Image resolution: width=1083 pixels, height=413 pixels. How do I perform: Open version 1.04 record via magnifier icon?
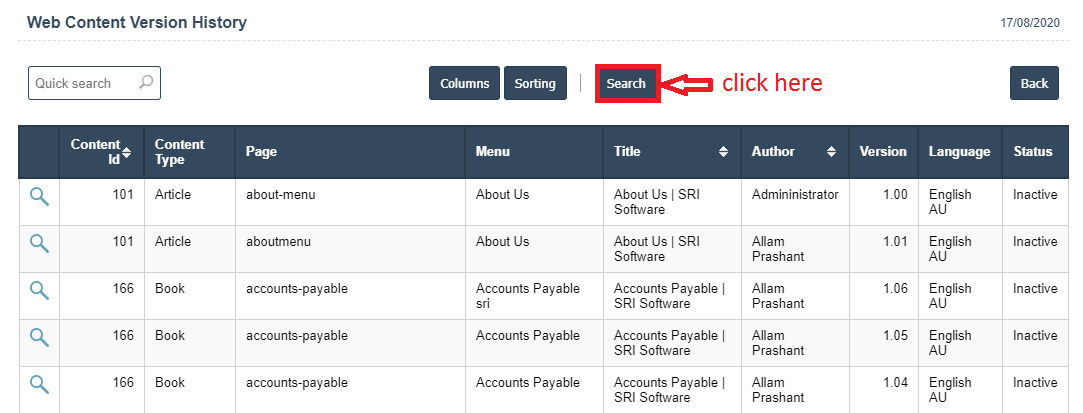39,383
